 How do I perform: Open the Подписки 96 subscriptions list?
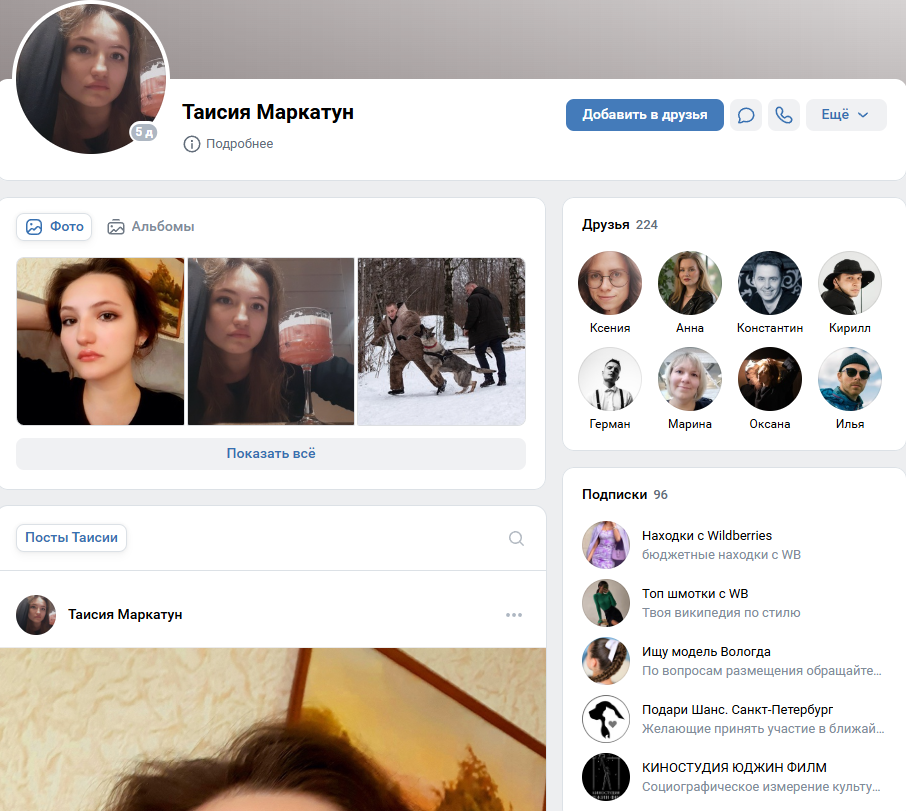click(x=625, y=494)
